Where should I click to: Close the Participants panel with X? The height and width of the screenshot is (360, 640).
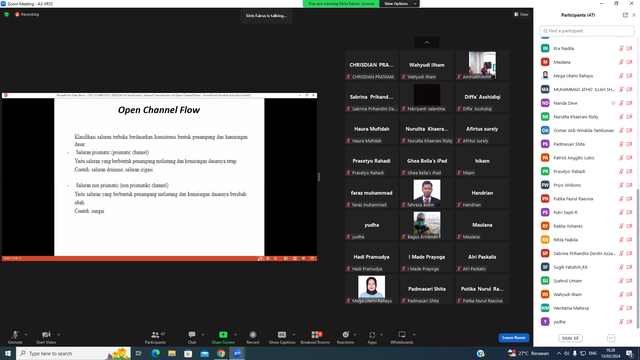coord(634,15)
